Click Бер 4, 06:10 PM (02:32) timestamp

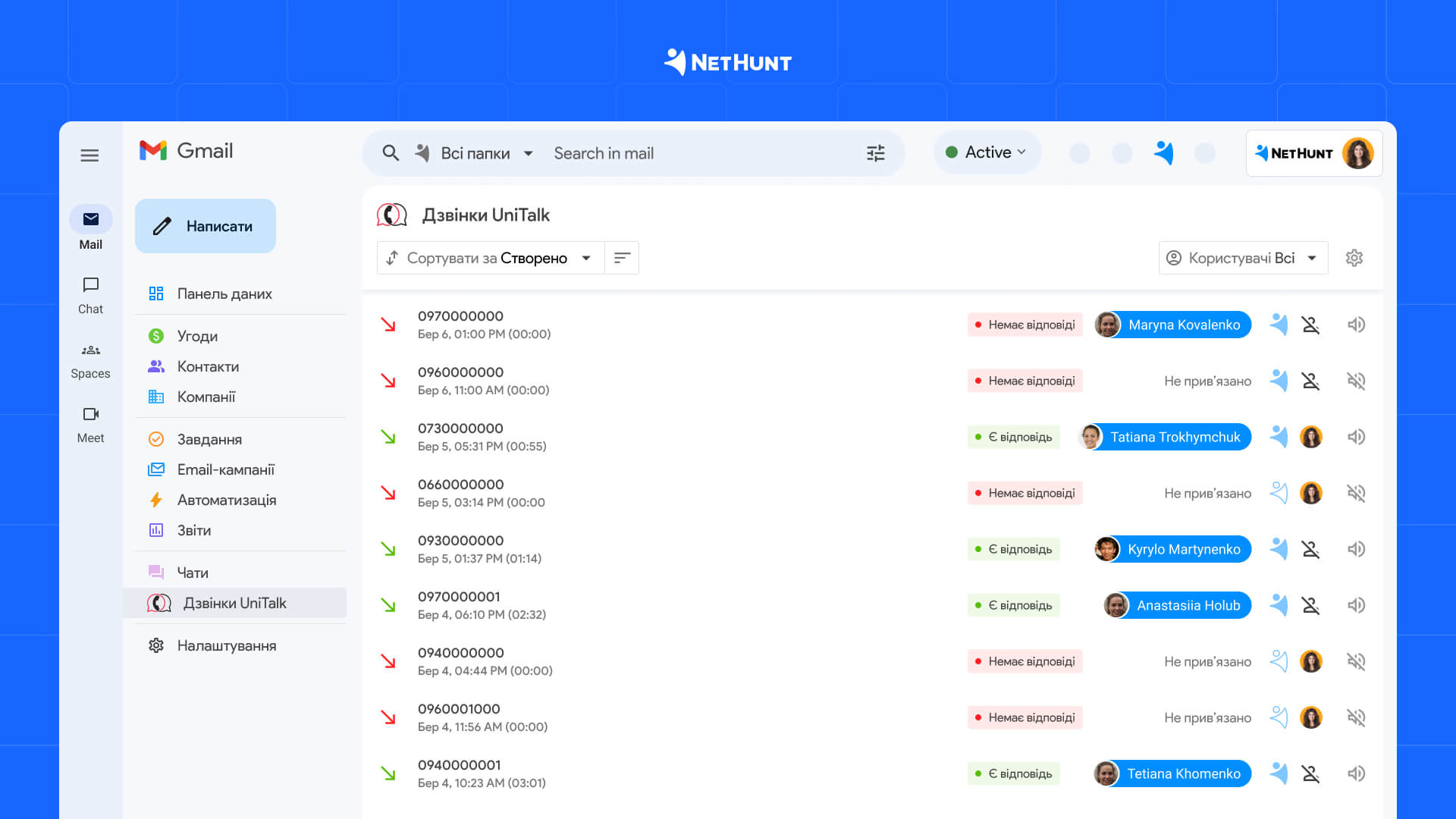pyautogui.click(x=482, y=614)
